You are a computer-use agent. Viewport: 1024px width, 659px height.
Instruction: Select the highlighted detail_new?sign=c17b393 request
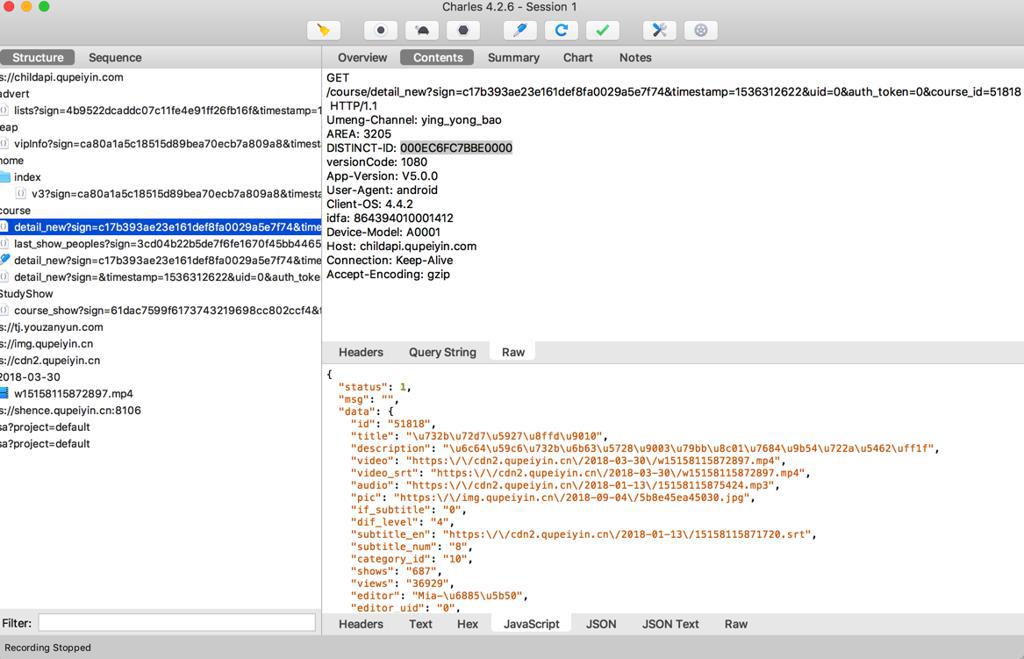[161, 227]
